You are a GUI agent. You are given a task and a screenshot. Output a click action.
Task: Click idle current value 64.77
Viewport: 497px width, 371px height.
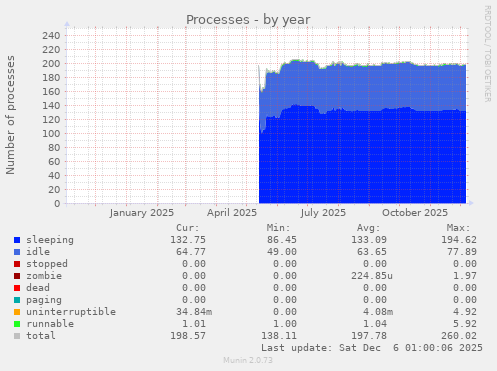pos(191,252)
